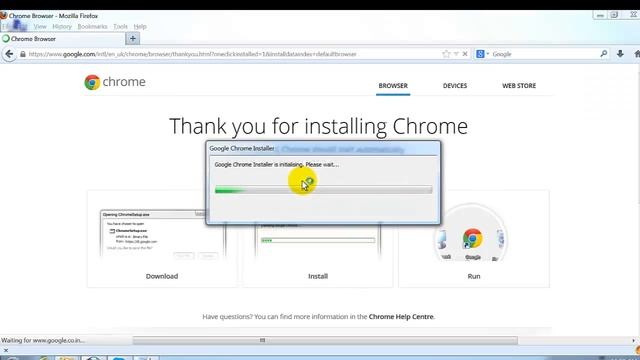Viewport: 640px width, 360px height.
Task: Open the History menu
Action: (62, 27)
